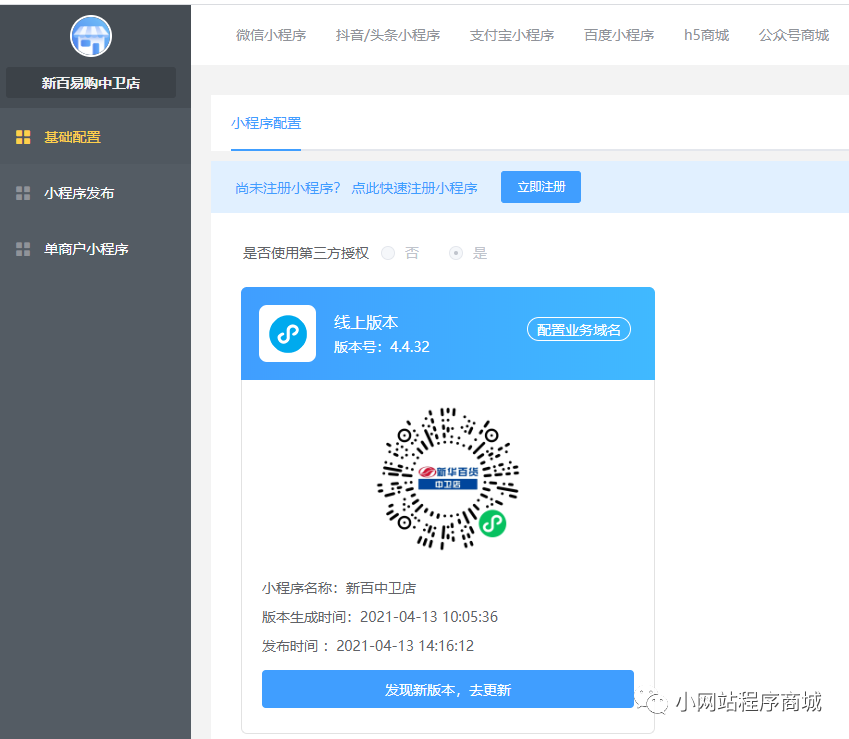Open the h5商城 tab
The height and width of the screenshot is (739, 849).
707,35
